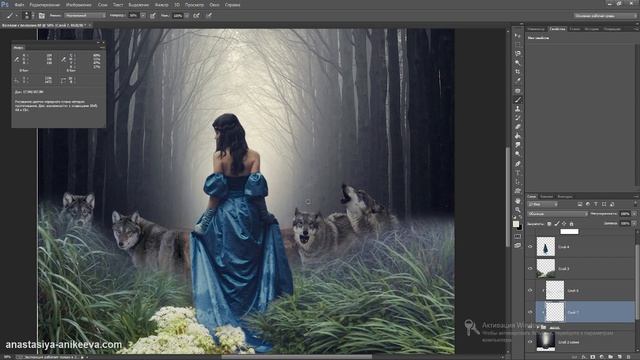Select the Rectangular Marquee tool
This screenshot has width=640, height=360.
(518, 44)
